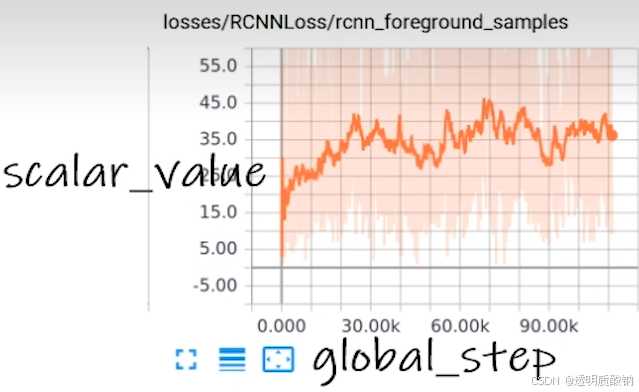Click the 15.0 y-axis label
This screenshot has height=392, width=639.
[218, 212]
